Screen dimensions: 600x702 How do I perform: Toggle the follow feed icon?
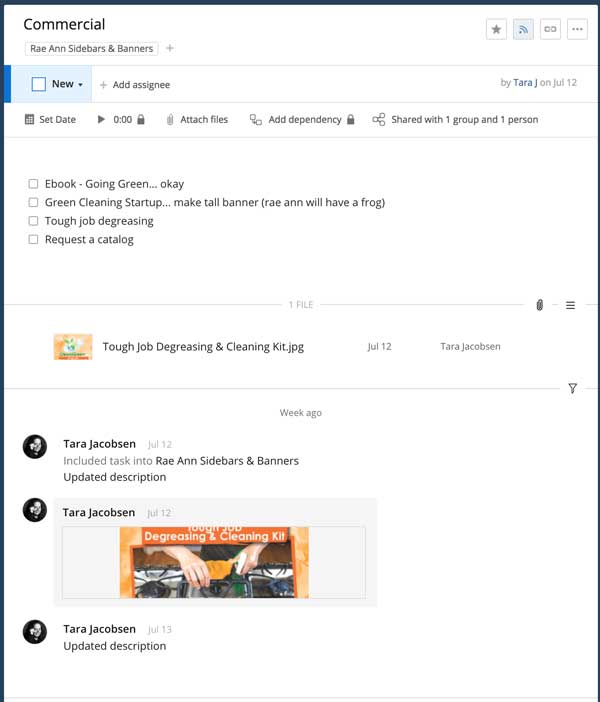(523, 30)
